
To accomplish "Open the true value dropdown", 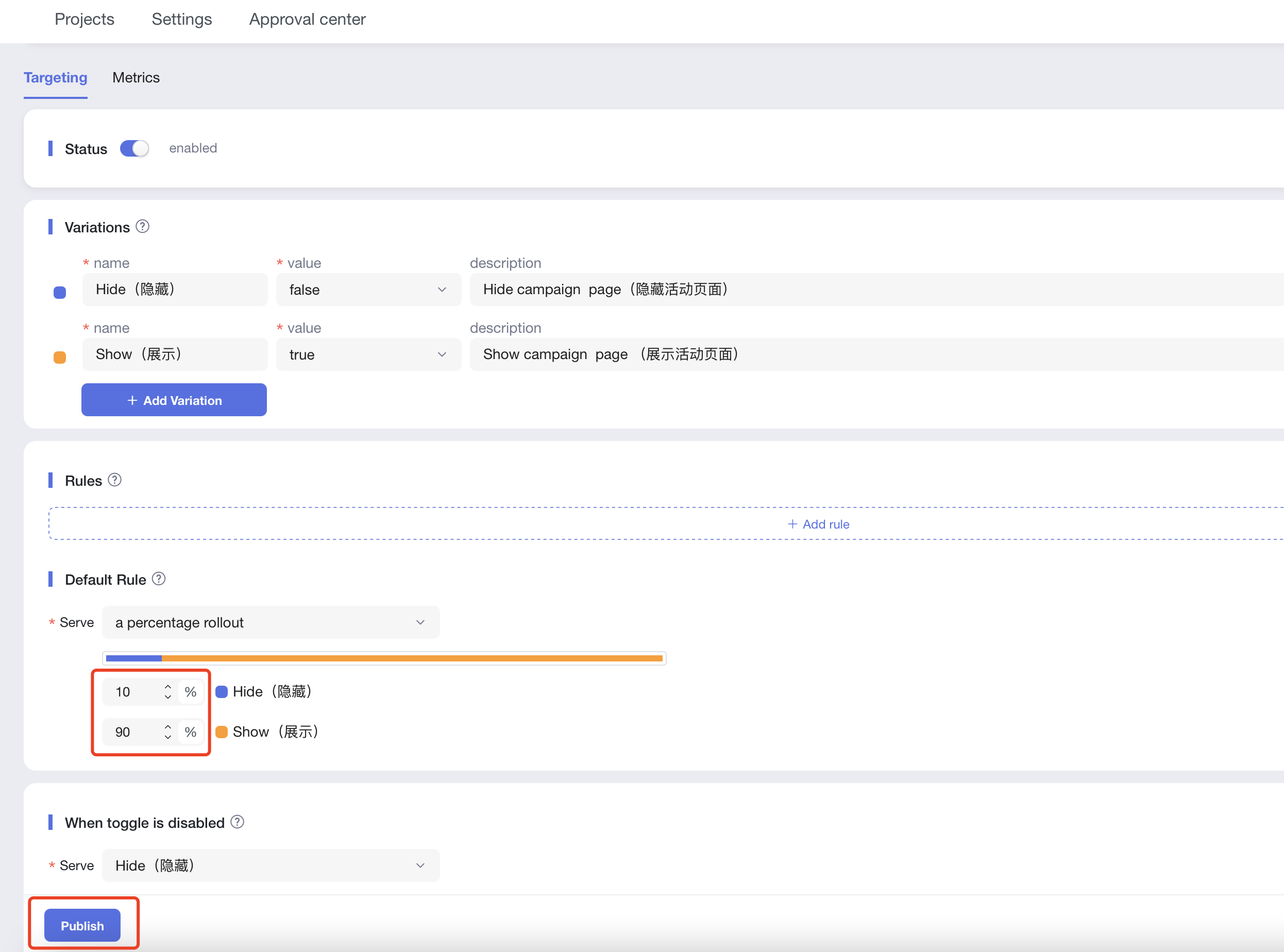I will (x=368, y=354).
